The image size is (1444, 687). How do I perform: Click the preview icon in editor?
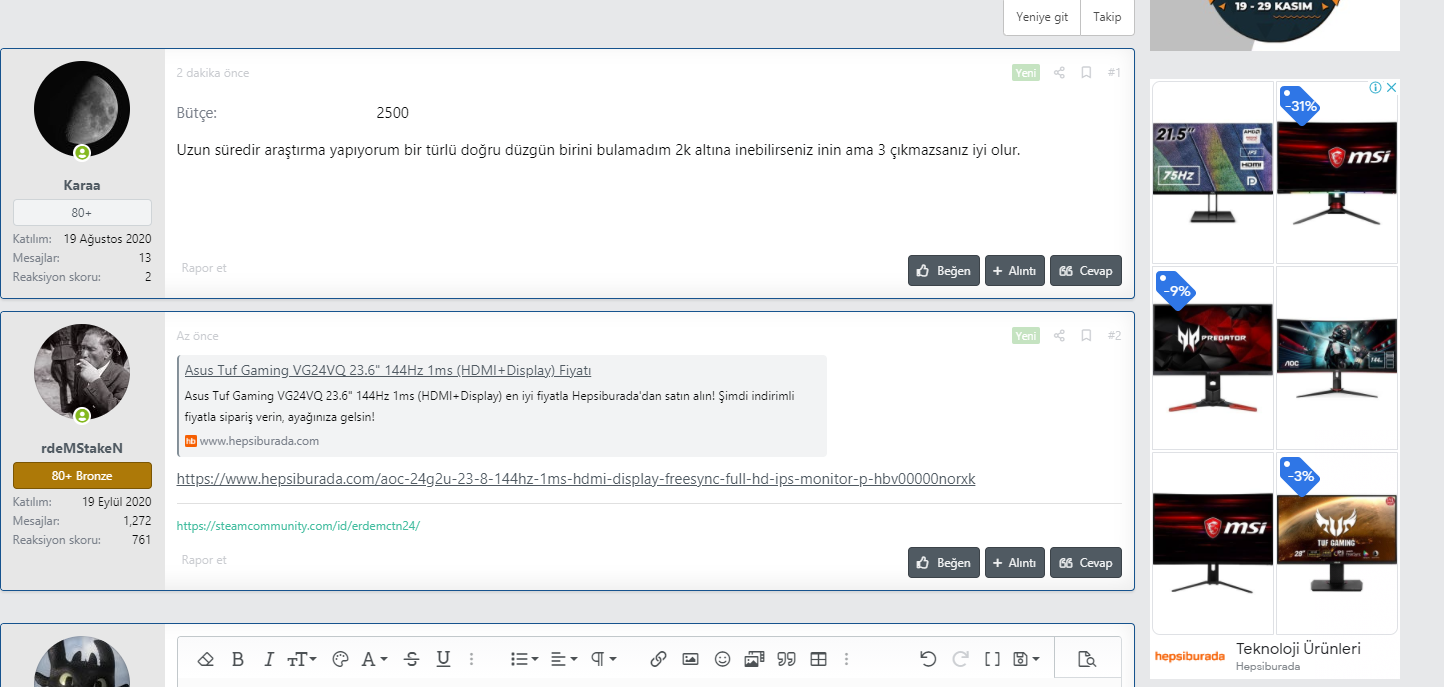(1087, 659)
